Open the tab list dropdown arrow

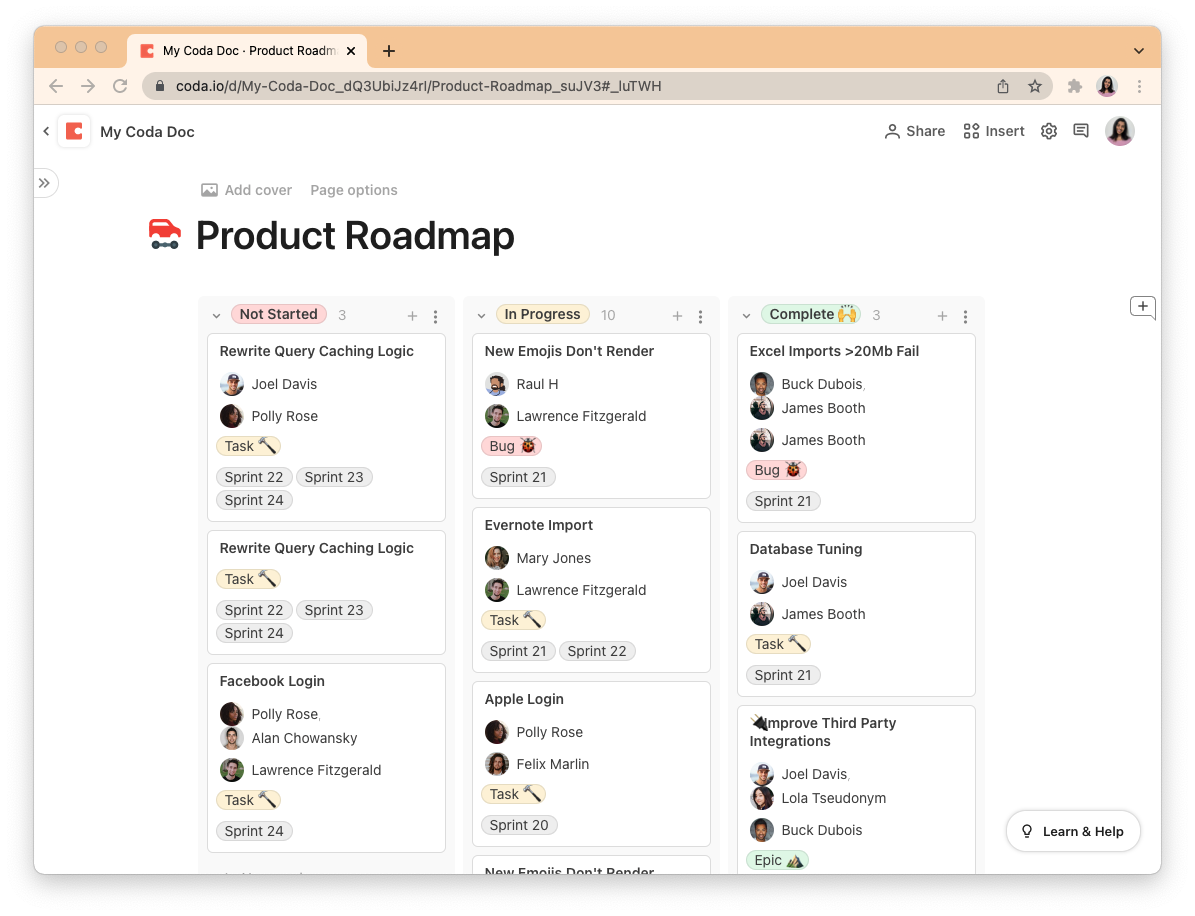(1139, 51)
